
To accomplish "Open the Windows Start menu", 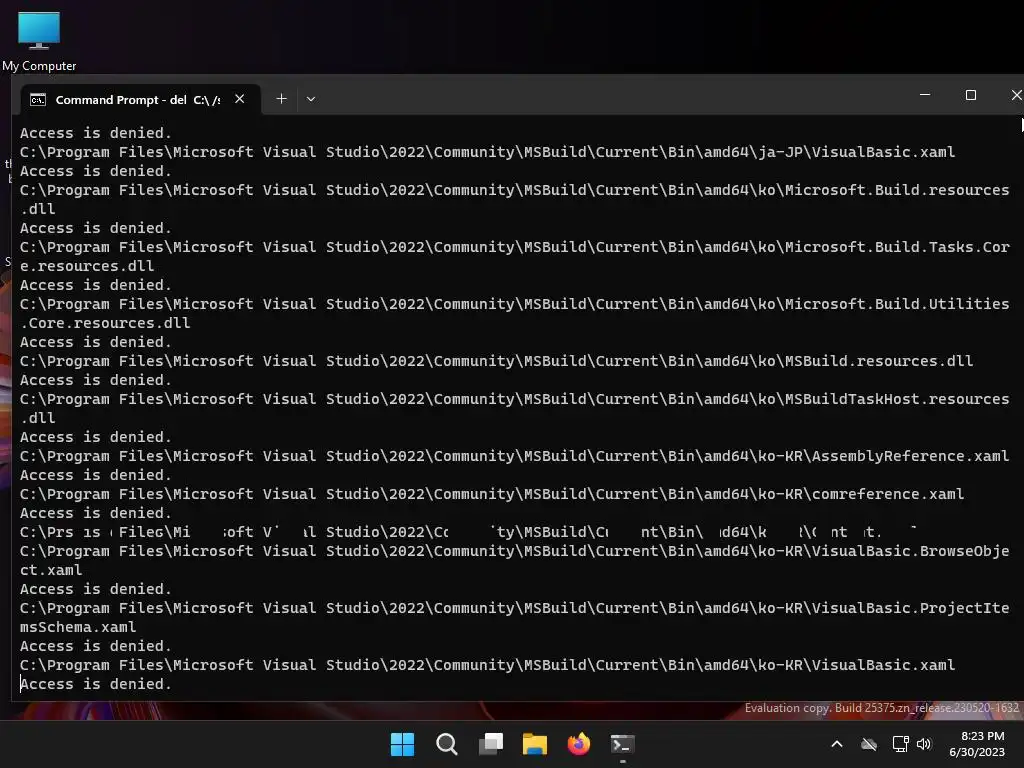I will (x=402, y=744).
